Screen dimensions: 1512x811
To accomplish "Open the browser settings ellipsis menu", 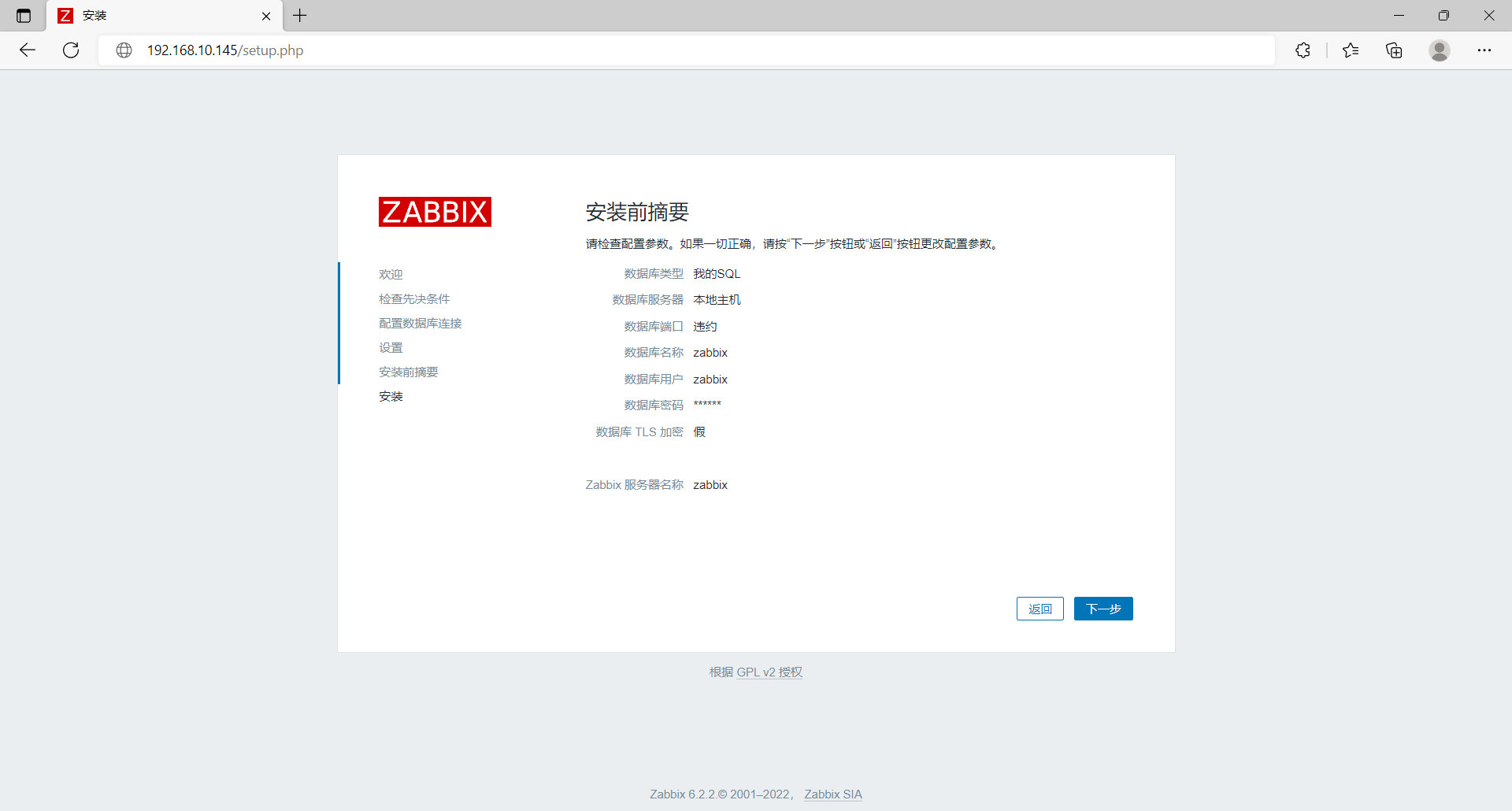I will pyautogui.click(x=1484, y=50).
